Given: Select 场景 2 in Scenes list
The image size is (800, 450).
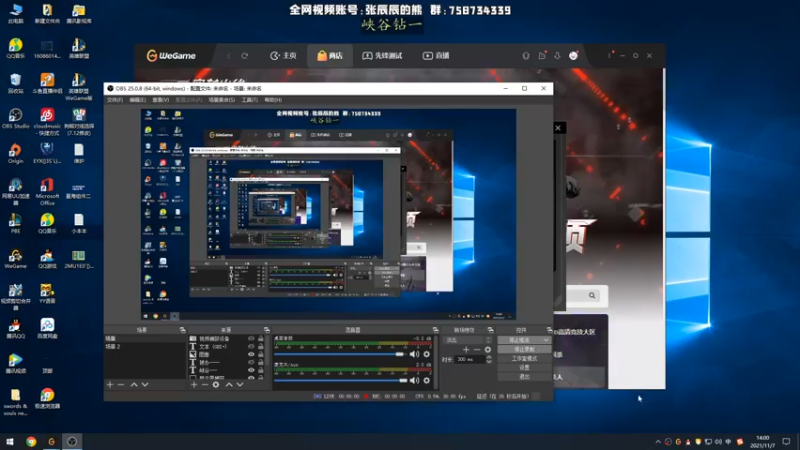Looking at the screenshot, I should point(145,346).
